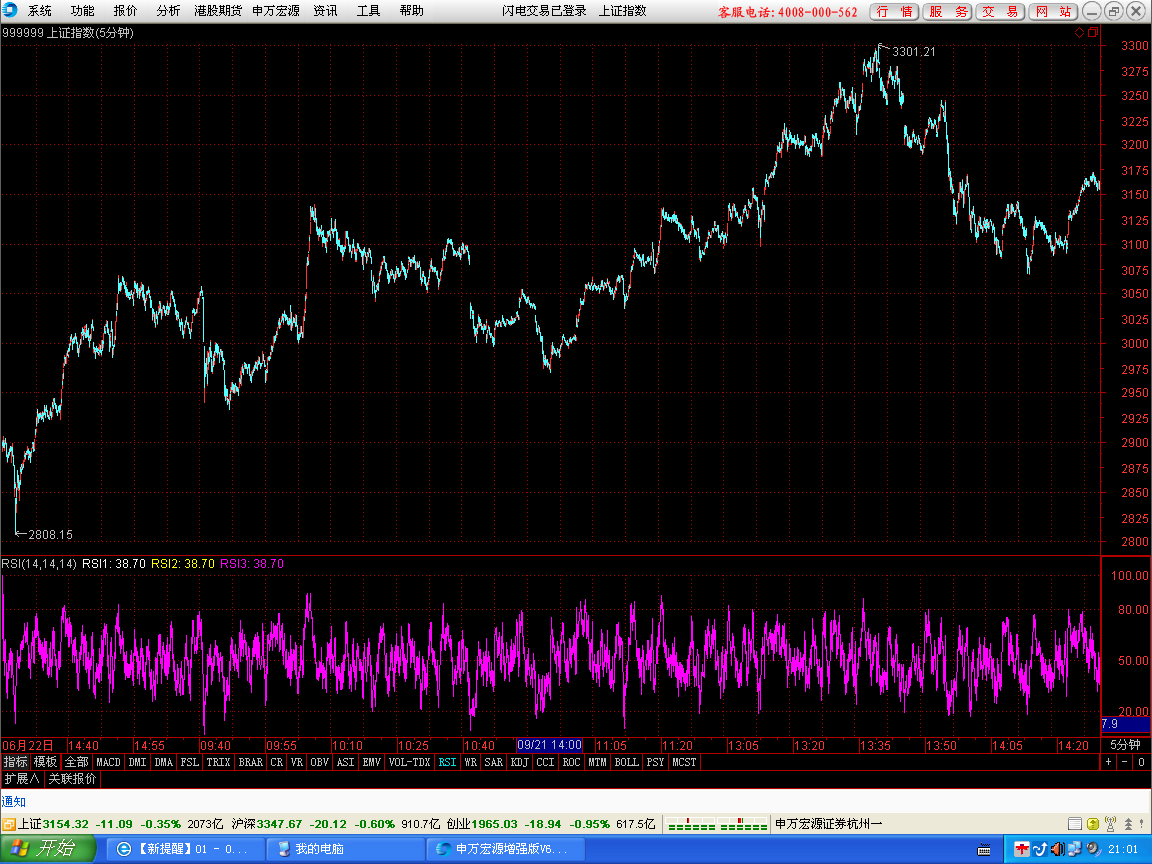Select the highlighted RSI indicator tab
The image size is (1152, 864).
pos(447,762)
